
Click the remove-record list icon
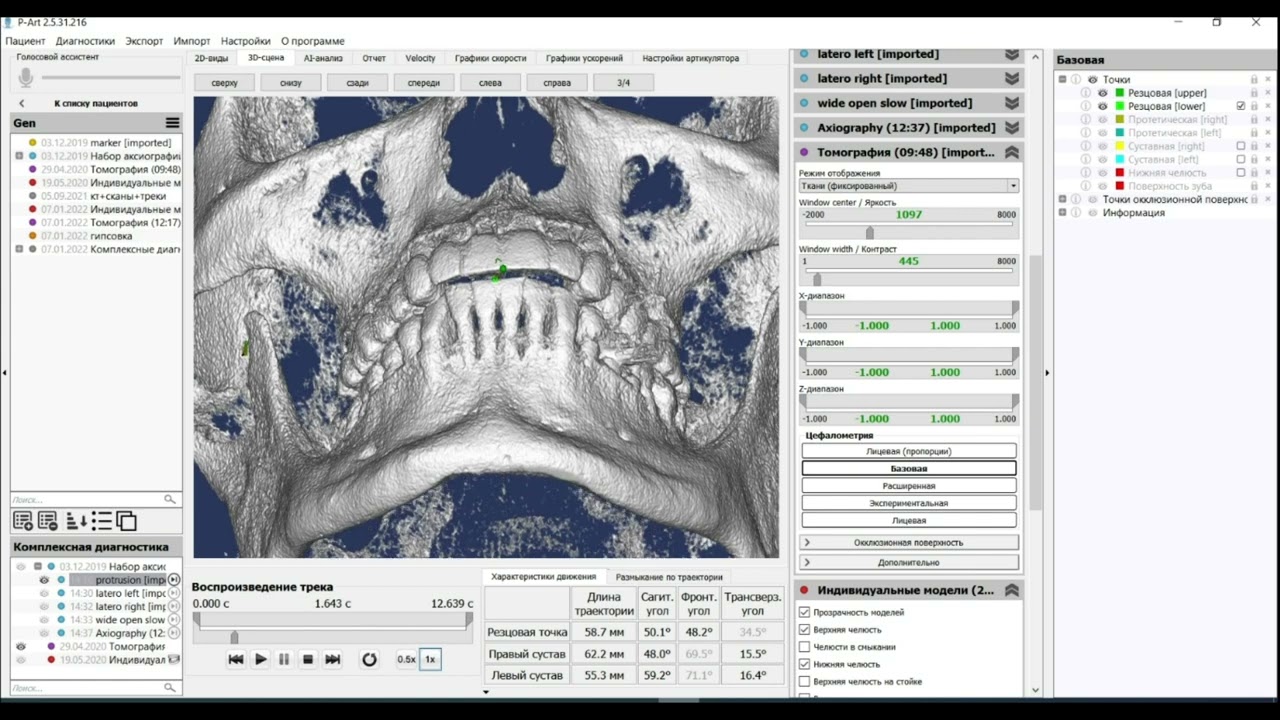coord(47,520)
